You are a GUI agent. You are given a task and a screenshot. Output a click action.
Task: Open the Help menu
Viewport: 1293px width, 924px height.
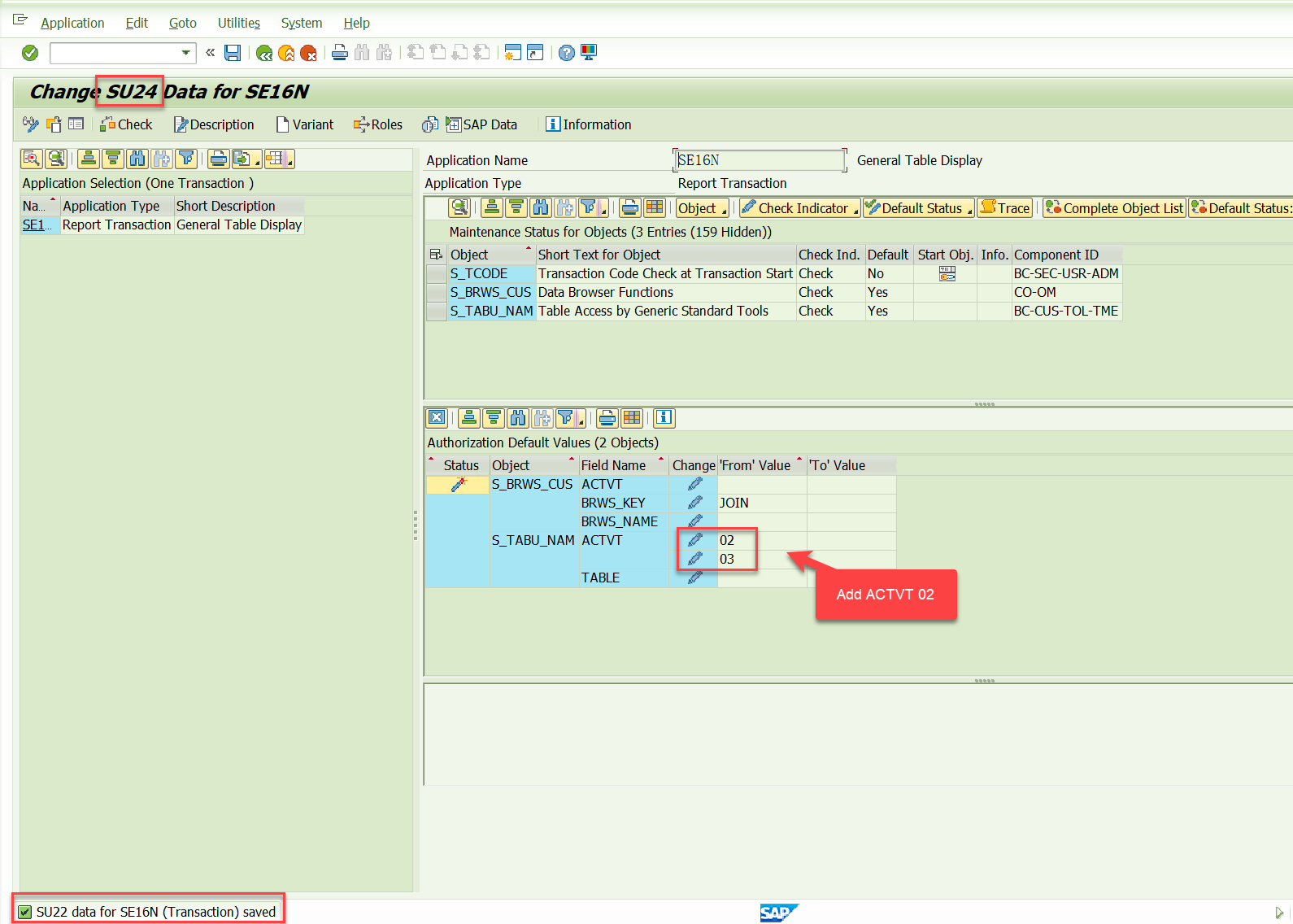click(x=356, y=23)
